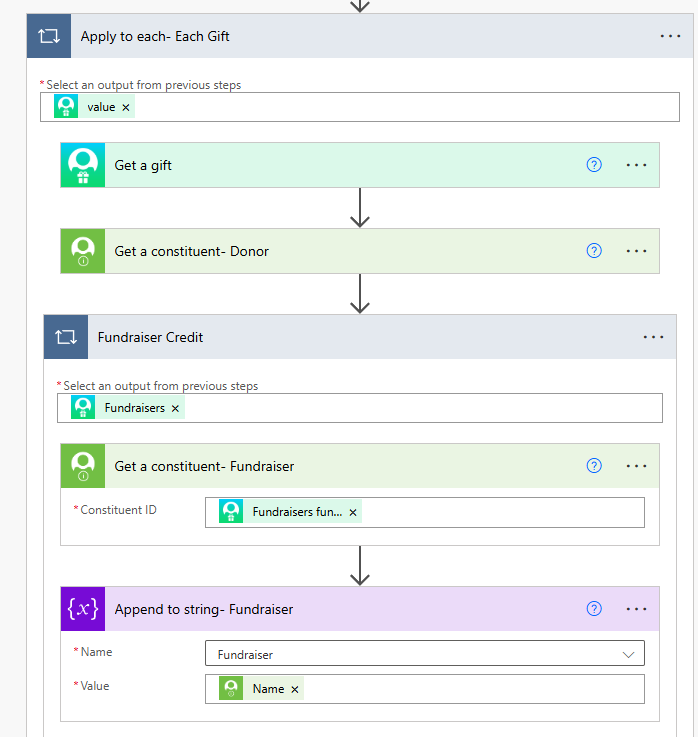
Task: Open the Fundraiser Credit ellipsis menu
Action: point(653,337)
